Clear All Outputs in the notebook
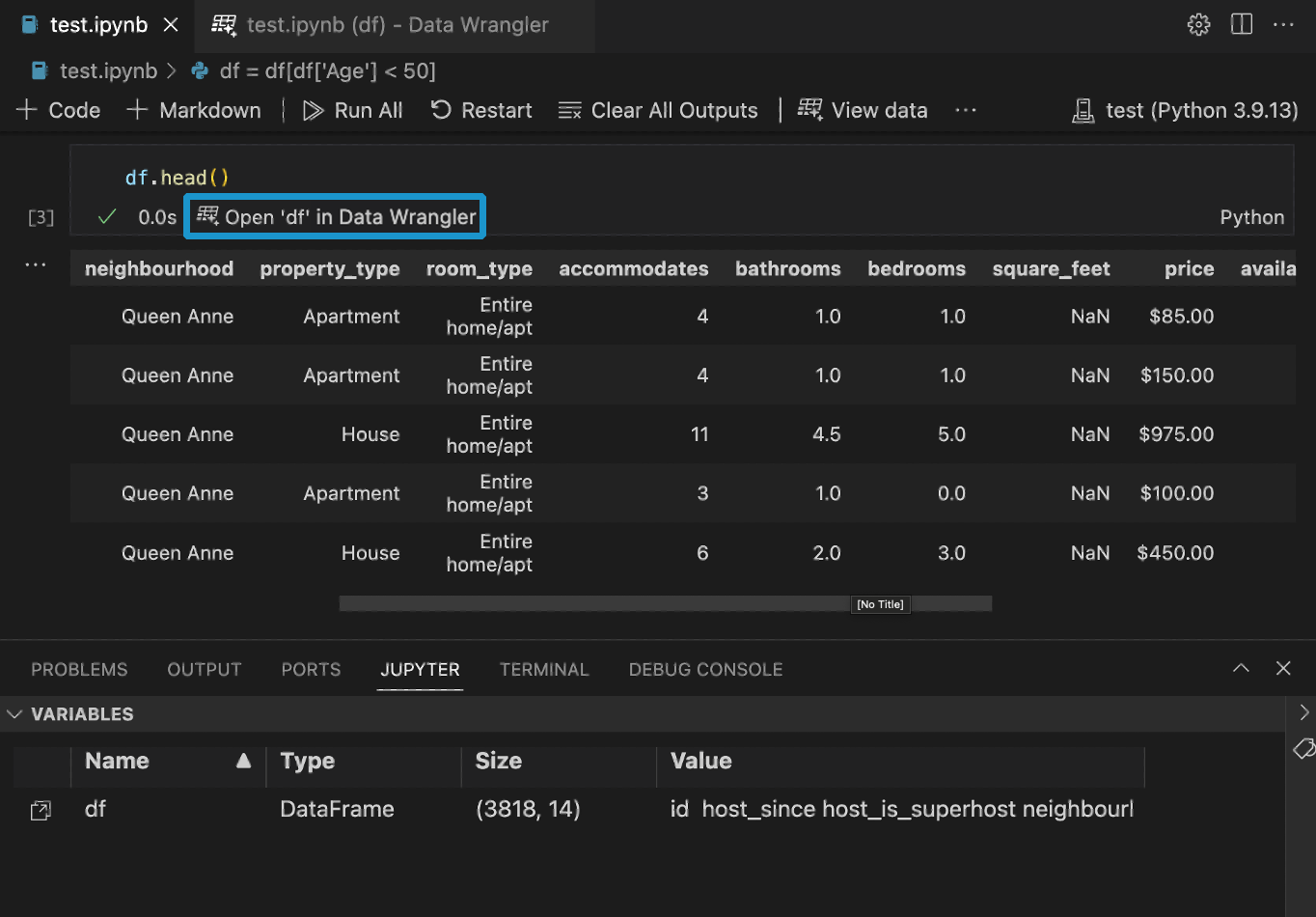 pyautogui.click(x=659, y=110)
